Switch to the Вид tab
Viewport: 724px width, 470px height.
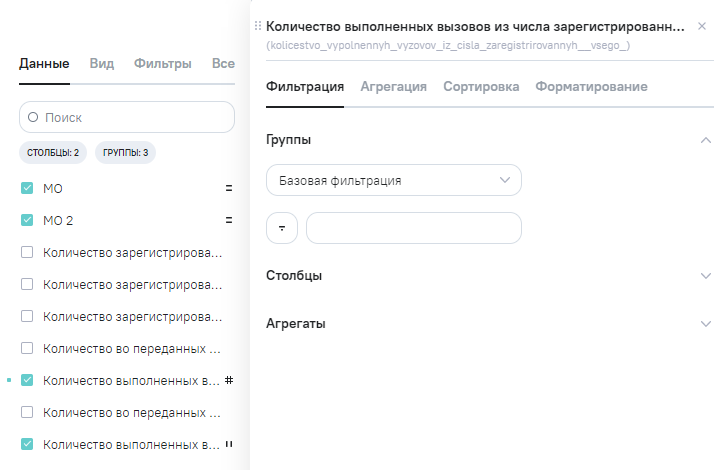102,63
